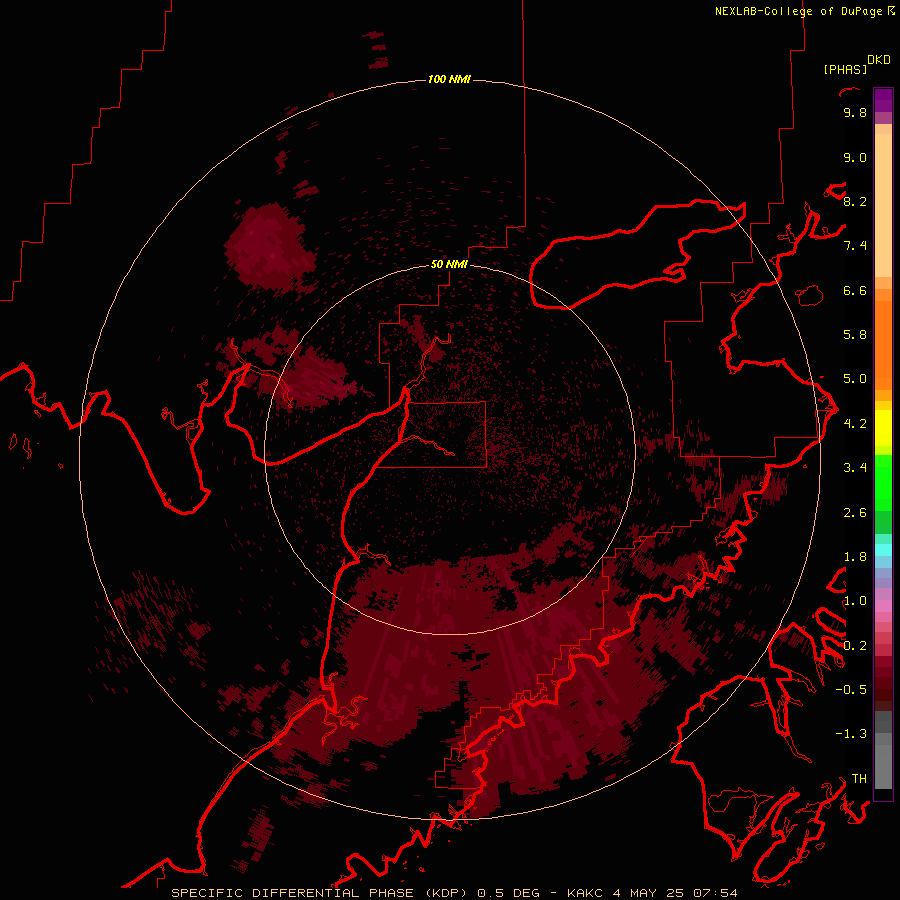The height and width of the screenshot is (900, 900).
Task: Click the 1.8 value on the color scale
Action: click(x=855, y=557)
